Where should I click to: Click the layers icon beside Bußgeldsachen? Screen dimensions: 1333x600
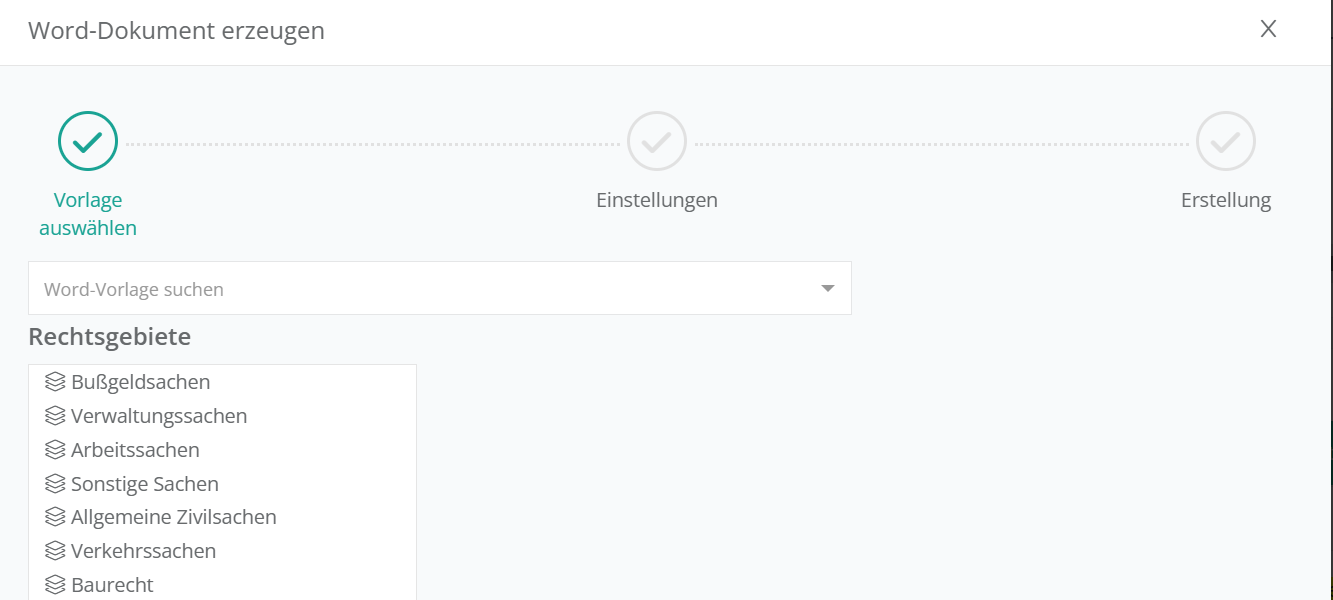pyautogui.click(x=55, y=382)
